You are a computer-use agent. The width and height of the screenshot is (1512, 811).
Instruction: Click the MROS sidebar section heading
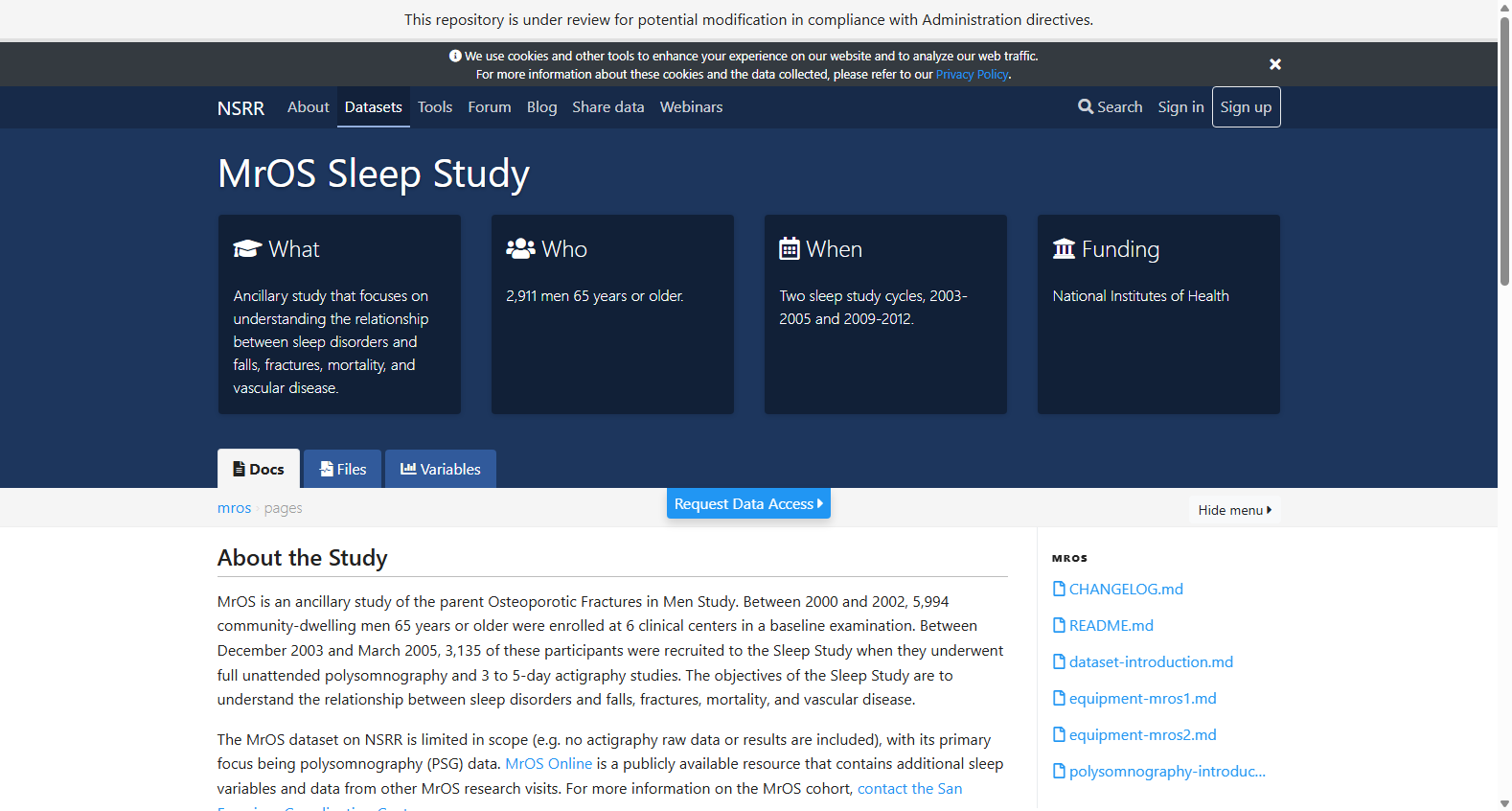click(1069, 558)
